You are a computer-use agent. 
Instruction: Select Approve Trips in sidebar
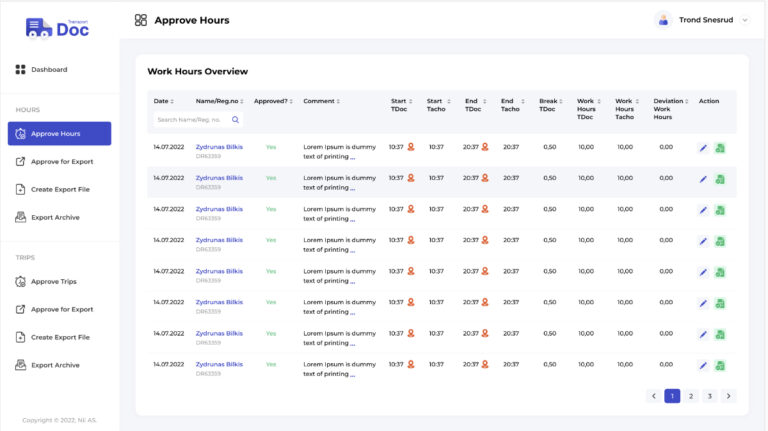tap(53, 282)
